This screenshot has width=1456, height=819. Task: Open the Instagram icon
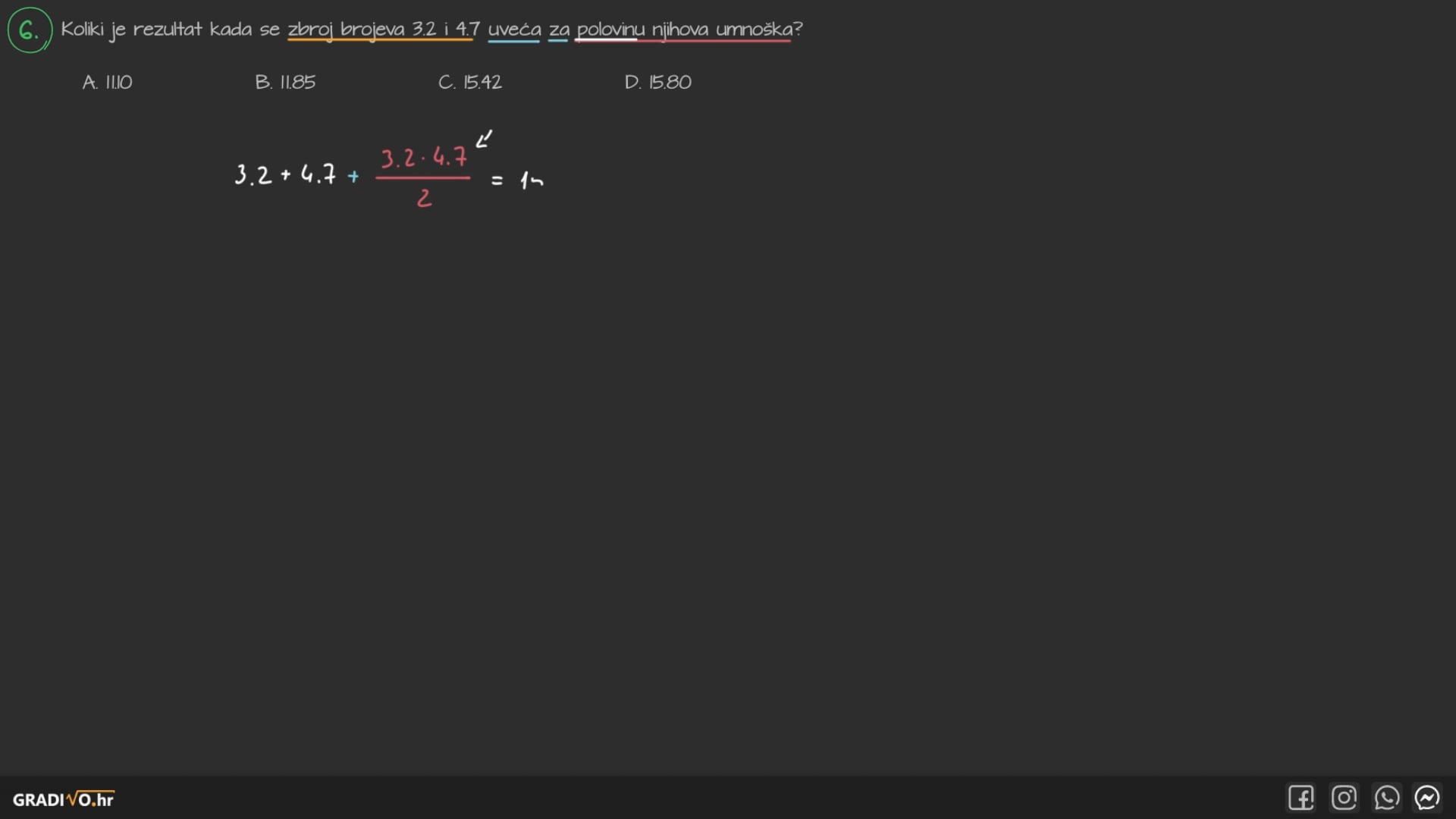click(1344, 798)
